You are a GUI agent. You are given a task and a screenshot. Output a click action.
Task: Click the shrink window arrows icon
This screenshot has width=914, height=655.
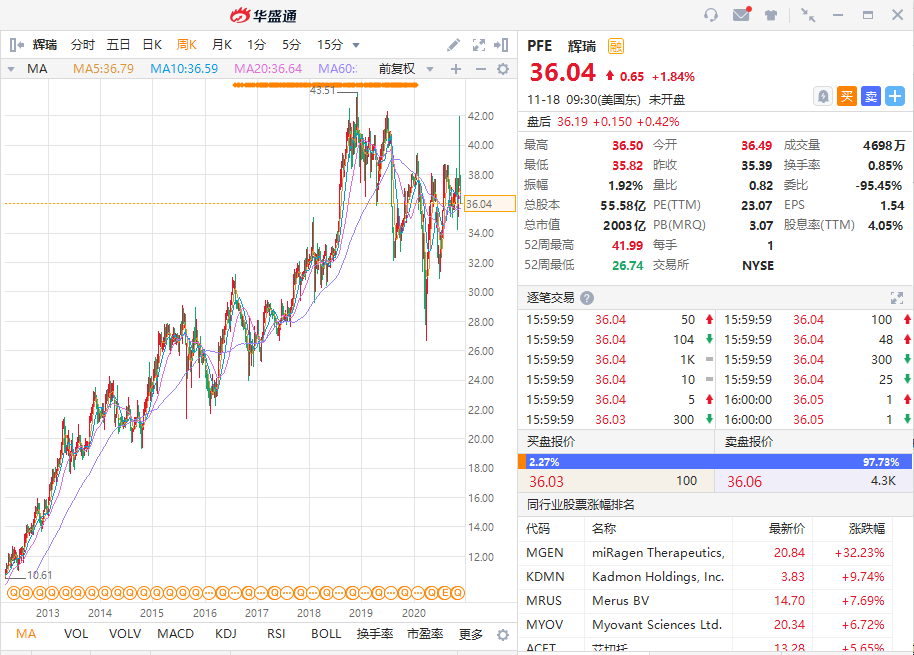(808, 15)
